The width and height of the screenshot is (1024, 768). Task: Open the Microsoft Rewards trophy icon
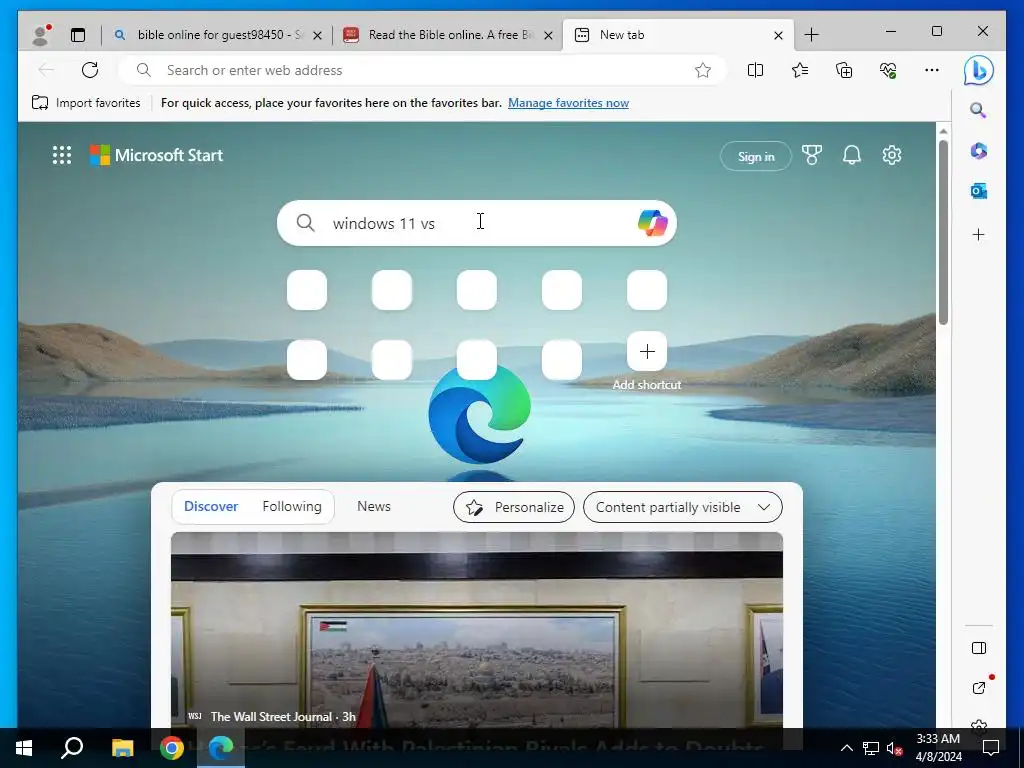(x=812, y=155)
